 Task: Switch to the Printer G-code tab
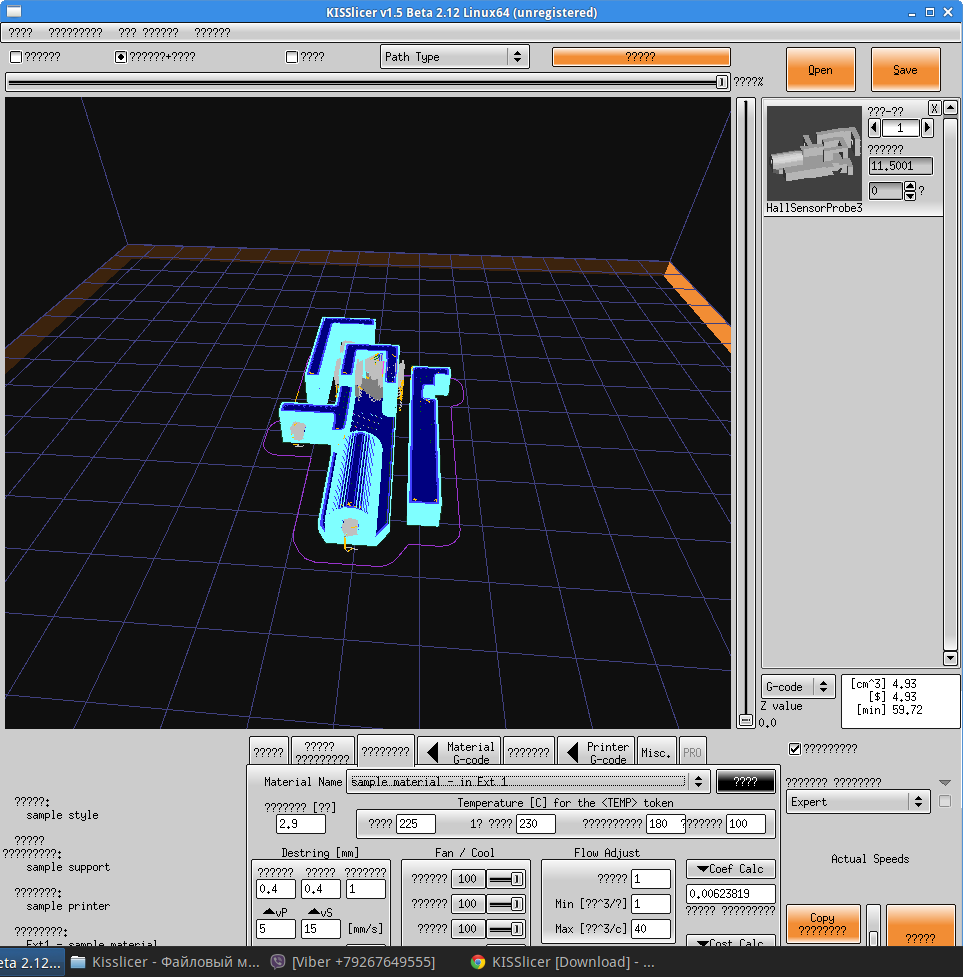point(597,753)
